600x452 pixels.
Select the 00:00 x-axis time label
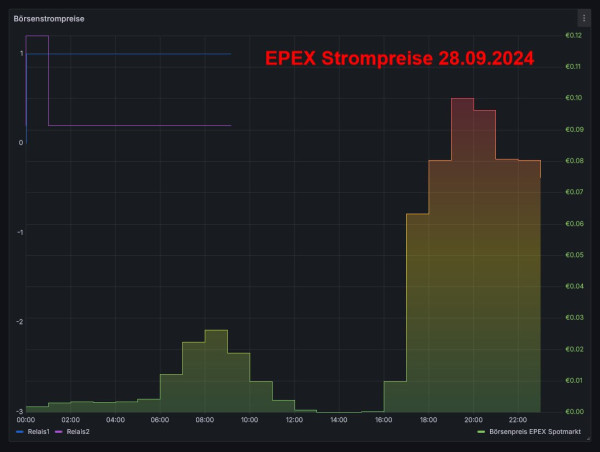point(26,420)
